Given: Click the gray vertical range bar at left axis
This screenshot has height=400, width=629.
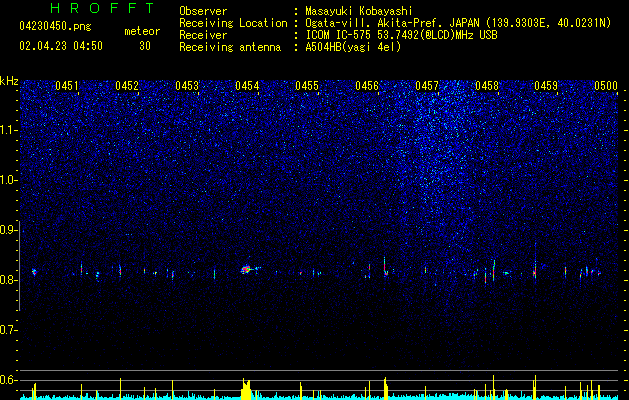Looking at the screenshot, I should pos(20,266).
